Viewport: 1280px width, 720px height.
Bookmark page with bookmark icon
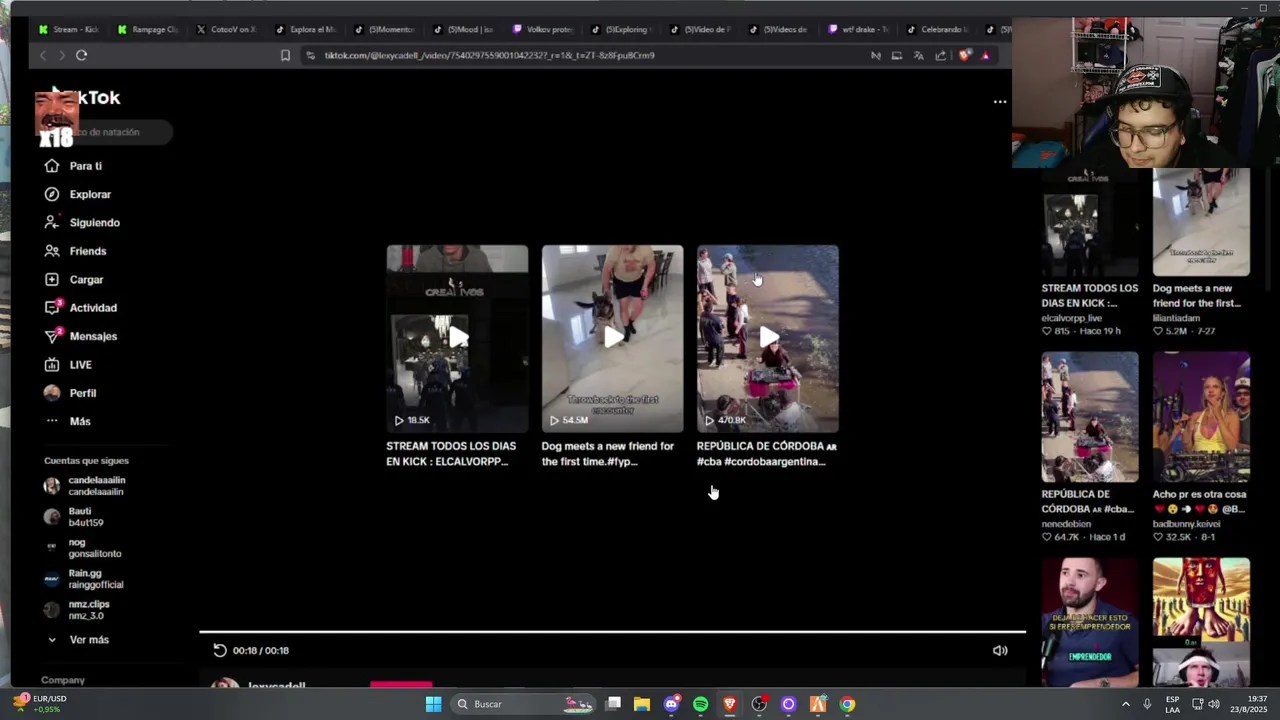coord(285,56)
